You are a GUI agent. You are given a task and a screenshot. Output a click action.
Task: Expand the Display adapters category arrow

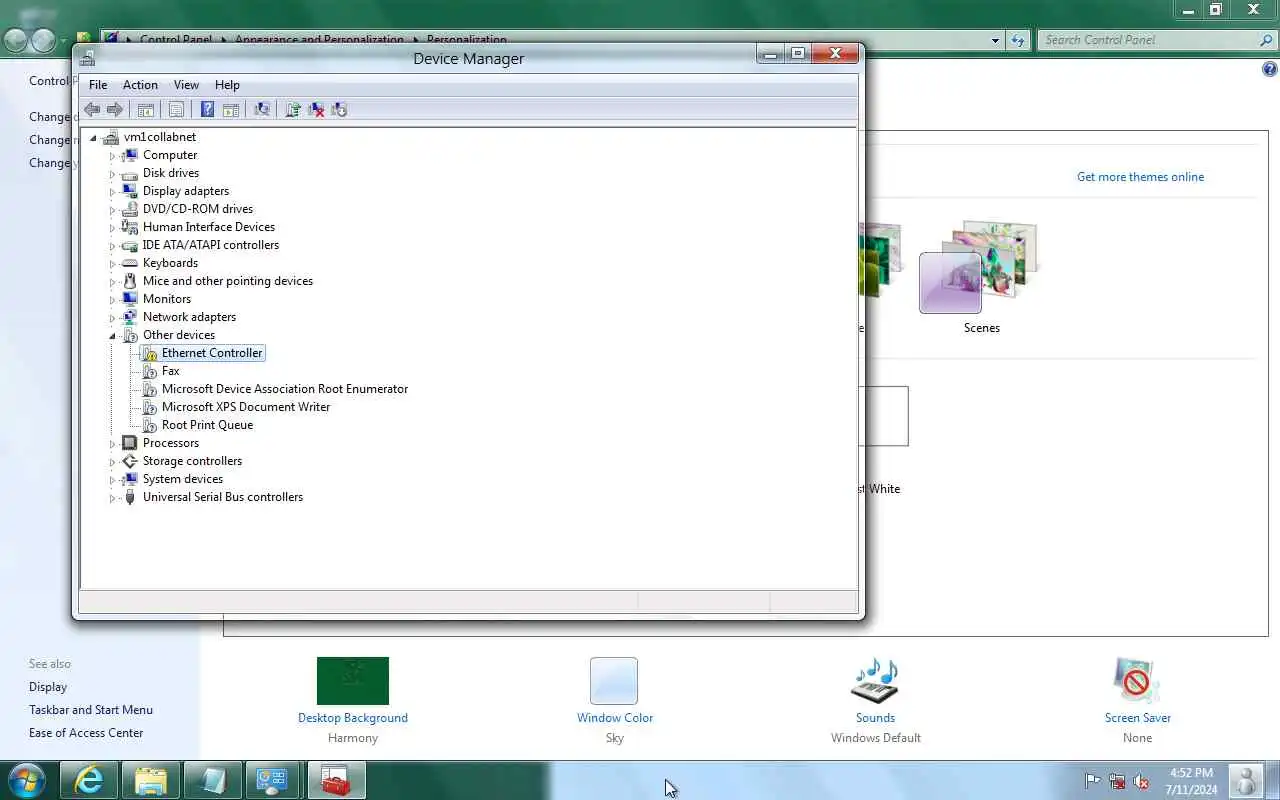pyautogui.click(x=112, y=192)
